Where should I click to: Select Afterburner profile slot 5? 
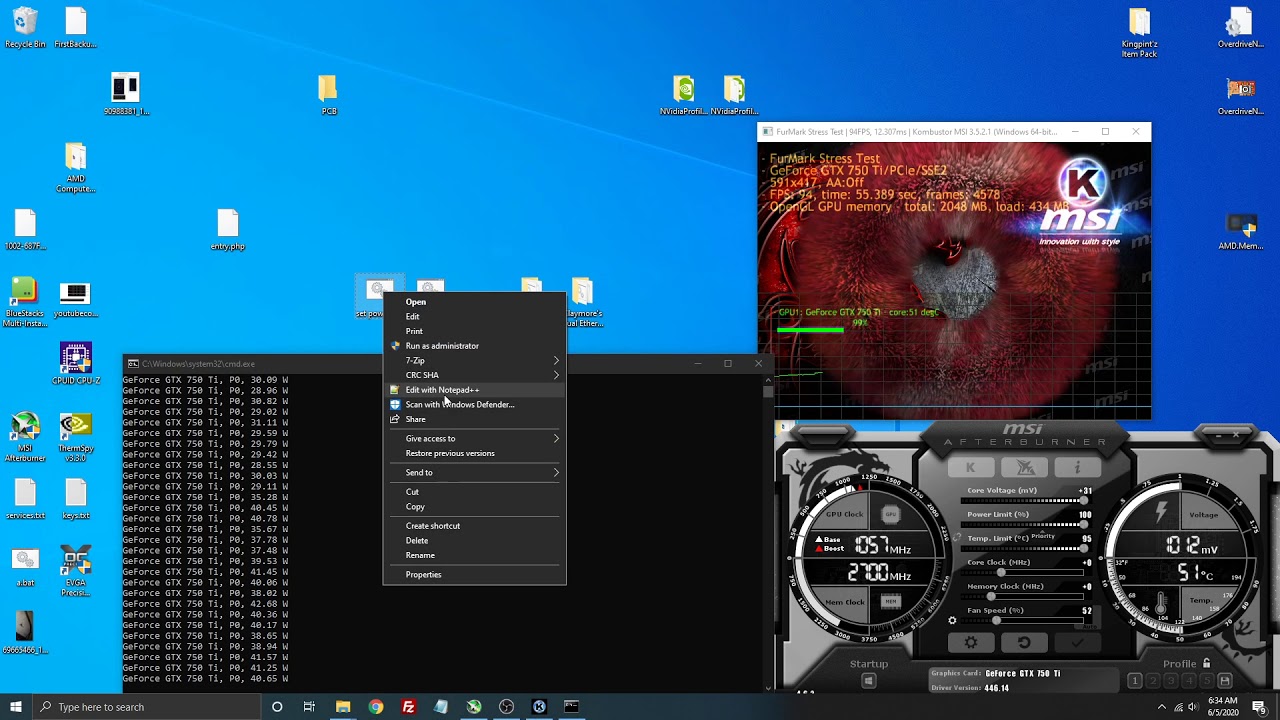[1207, 681]
